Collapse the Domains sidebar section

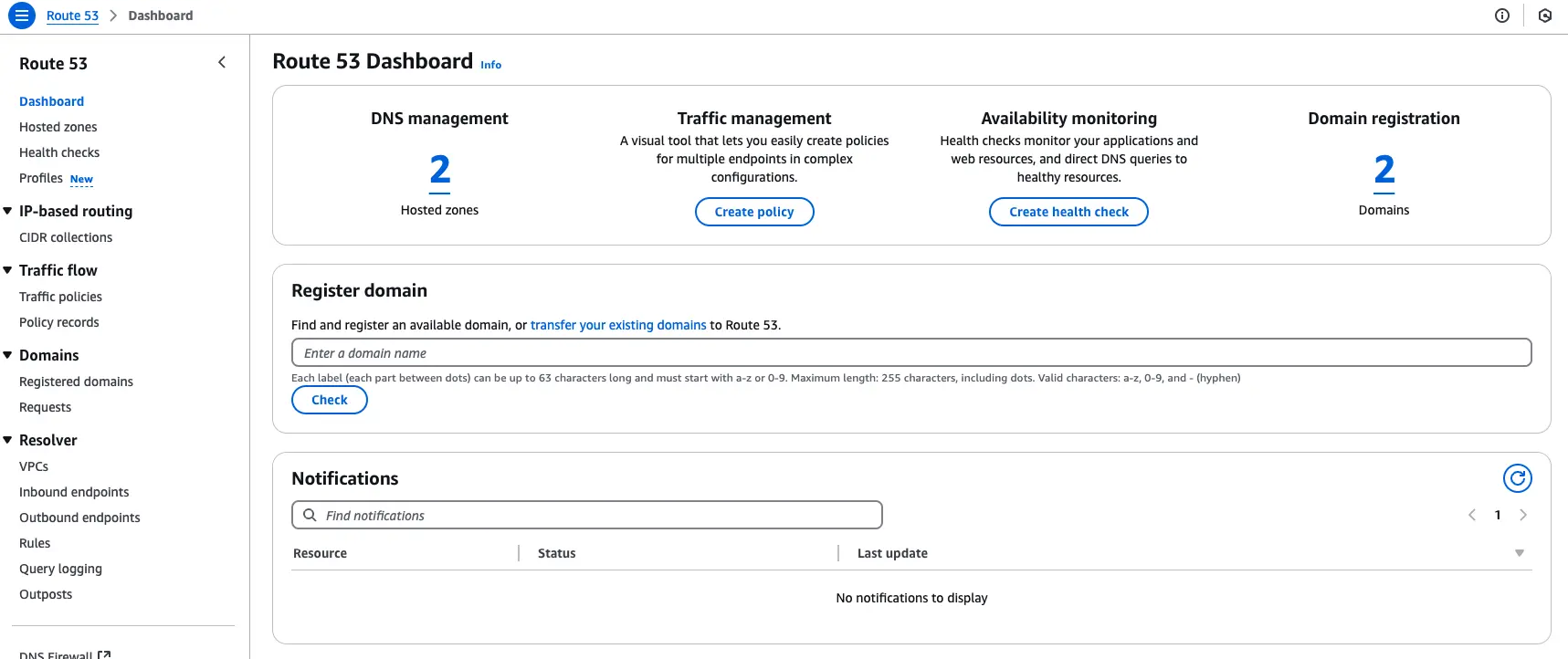[x=8, y=355]
